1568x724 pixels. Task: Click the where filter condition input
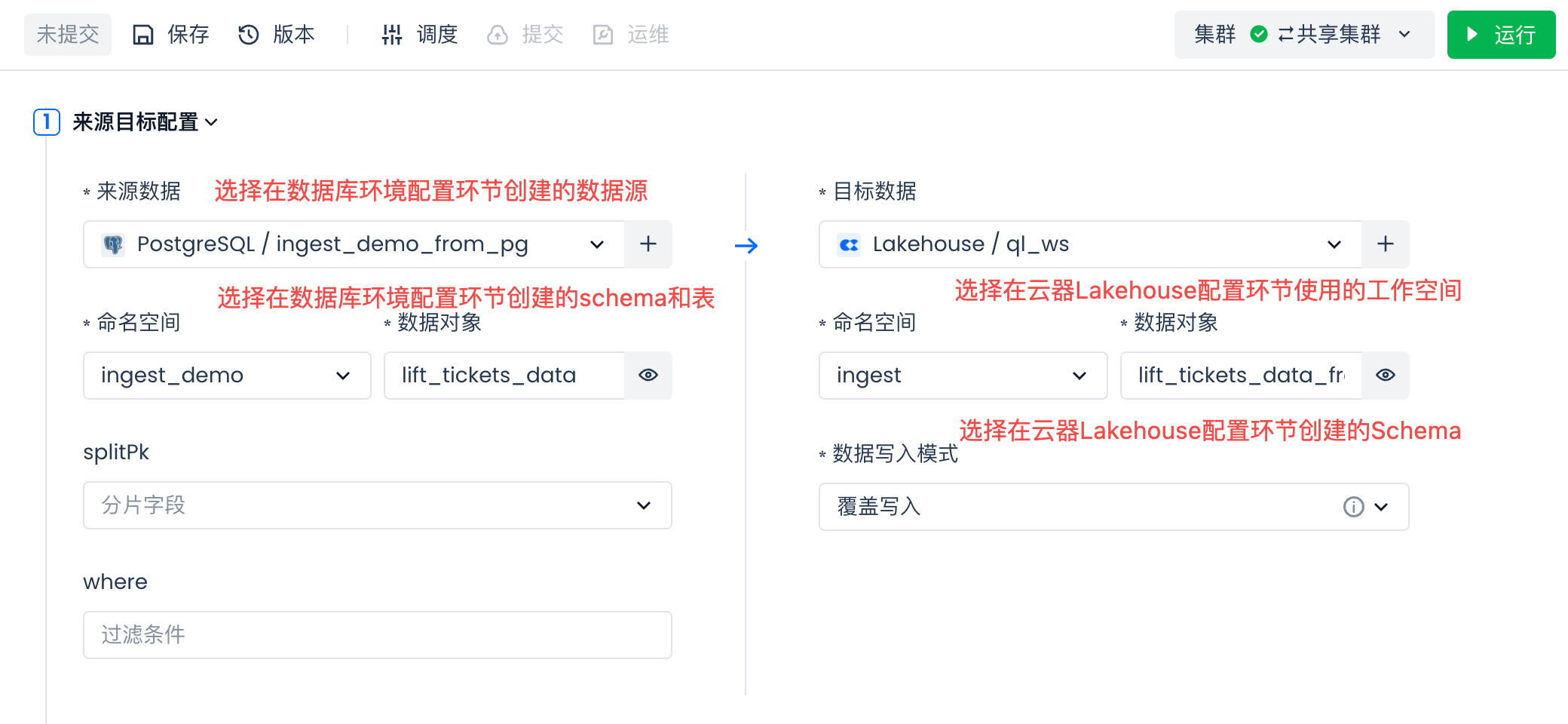(377, 635)
